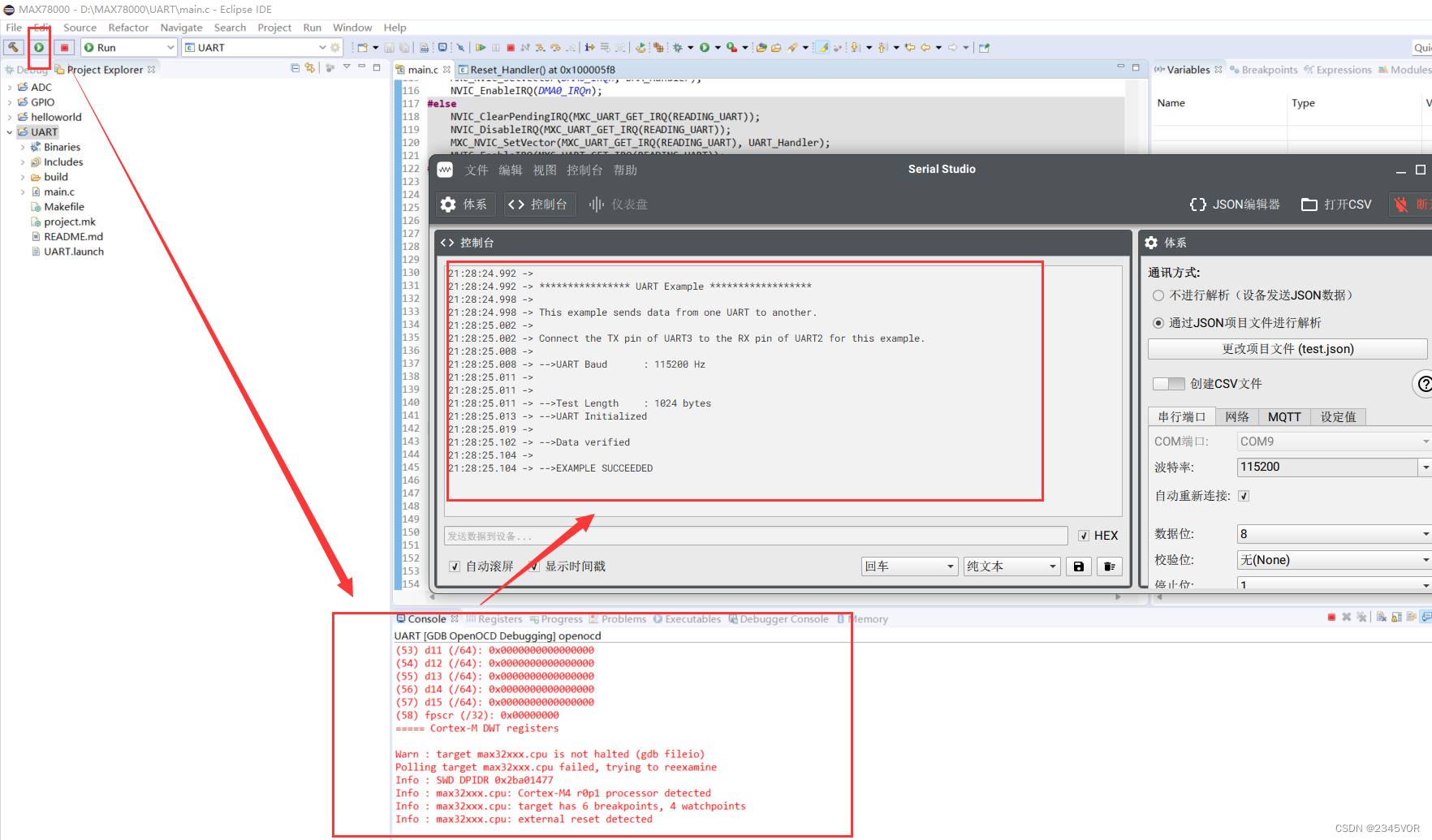Click the Resume debug icon in toolbar
1432x840 pixels.
[481, 48]
